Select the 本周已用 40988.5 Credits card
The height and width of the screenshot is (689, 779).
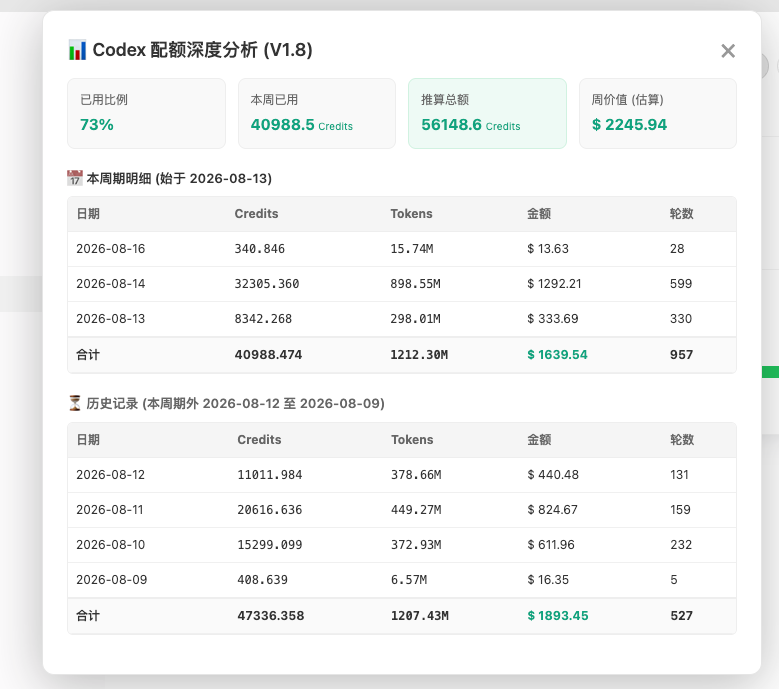click(317, 113)
